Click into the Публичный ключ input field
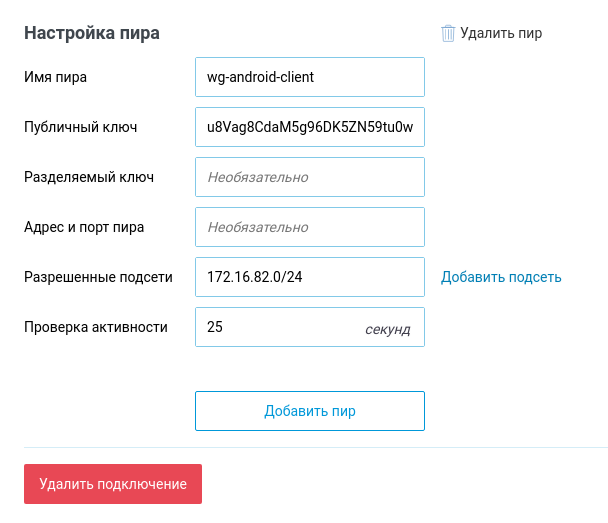The image size is (608, 523). pos(310,127)
